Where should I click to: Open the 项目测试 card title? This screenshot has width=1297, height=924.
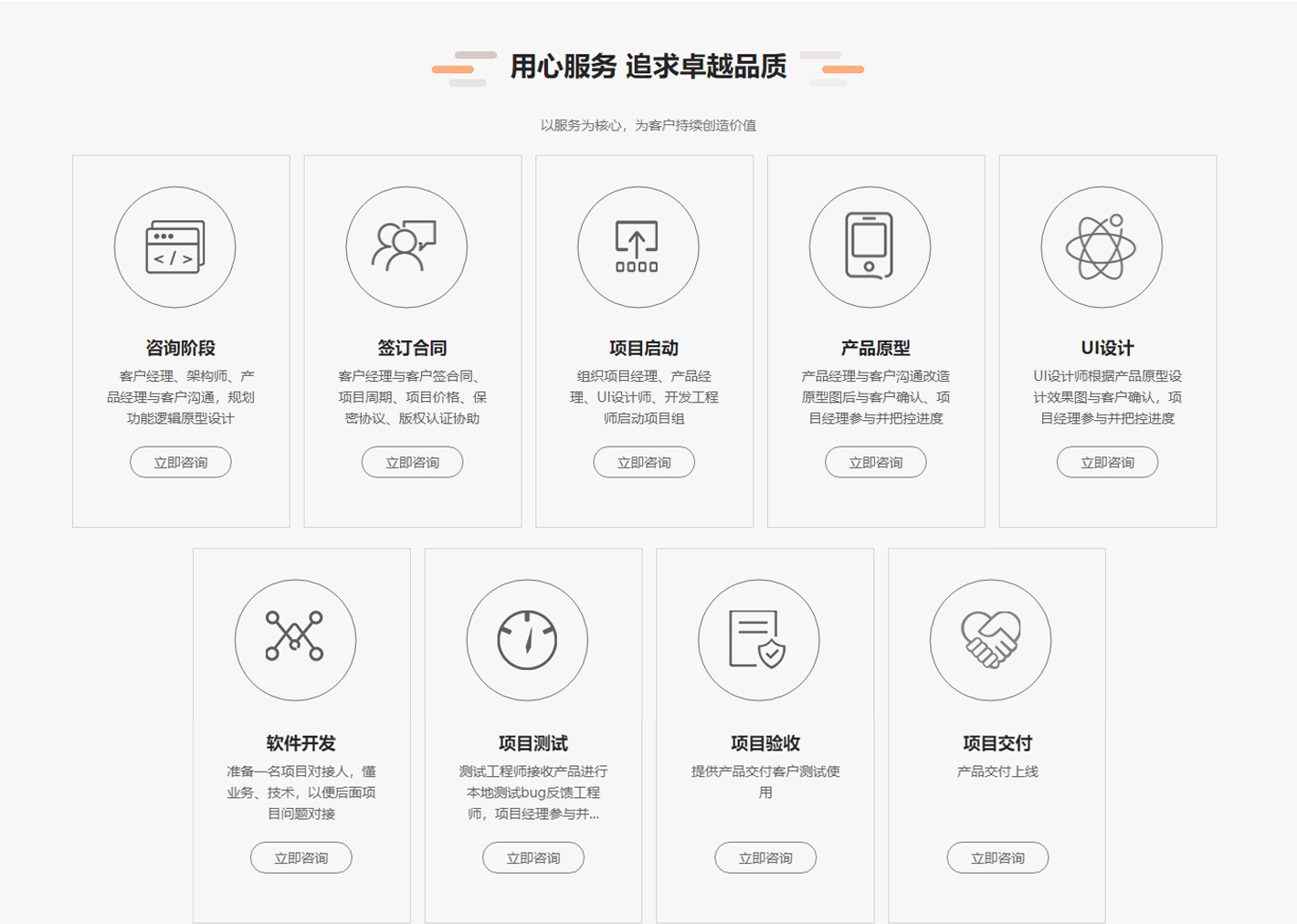(533, 743)
